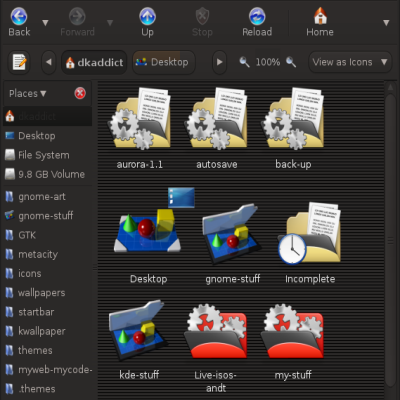Zoom out with the magnifier icon
Screen dimensions: 400x400
point(244,62)
